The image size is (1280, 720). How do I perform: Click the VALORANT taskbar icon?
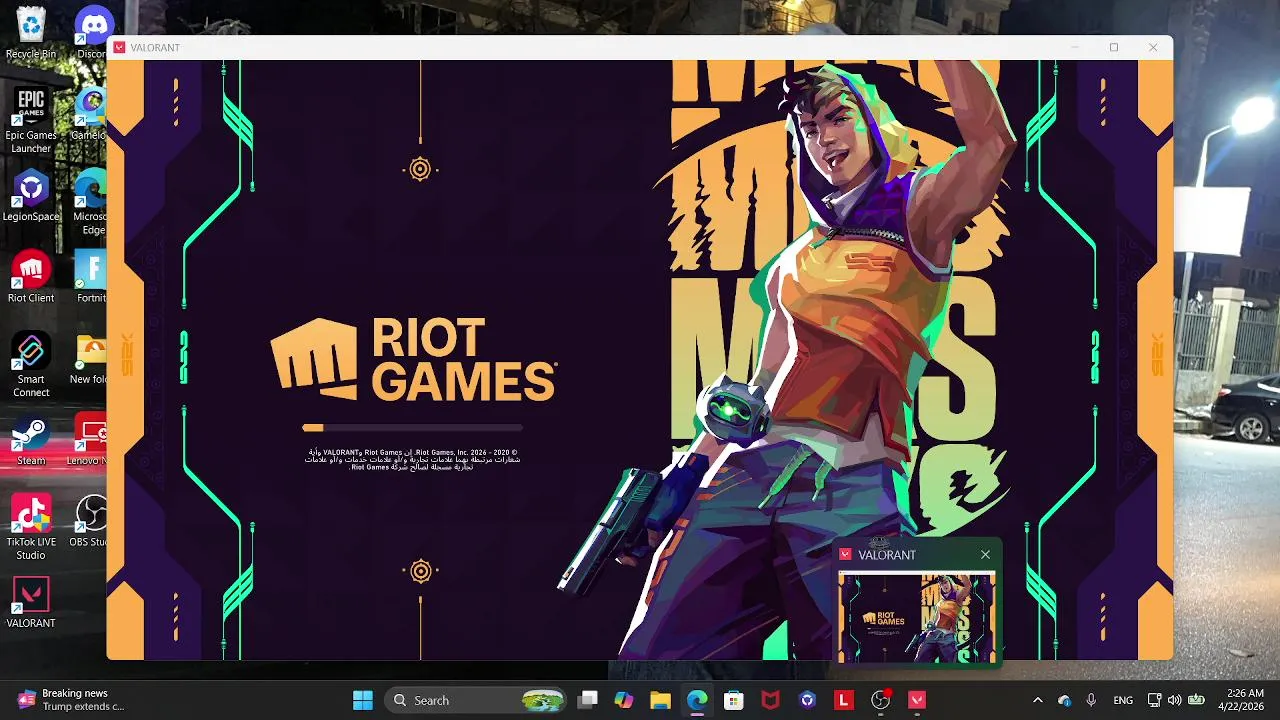tap(917, 700)
